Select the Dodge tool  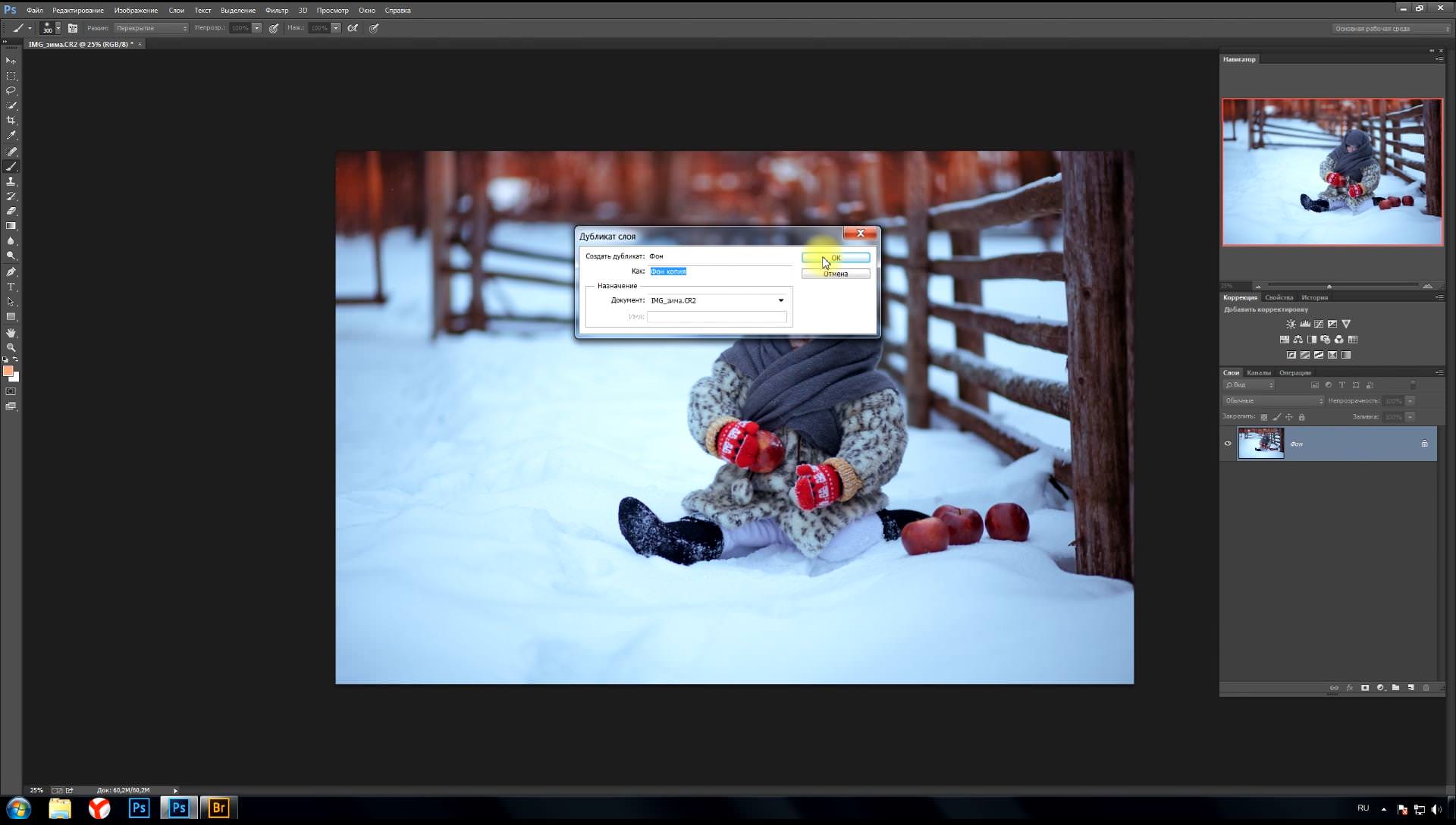(x=11, y=256)
